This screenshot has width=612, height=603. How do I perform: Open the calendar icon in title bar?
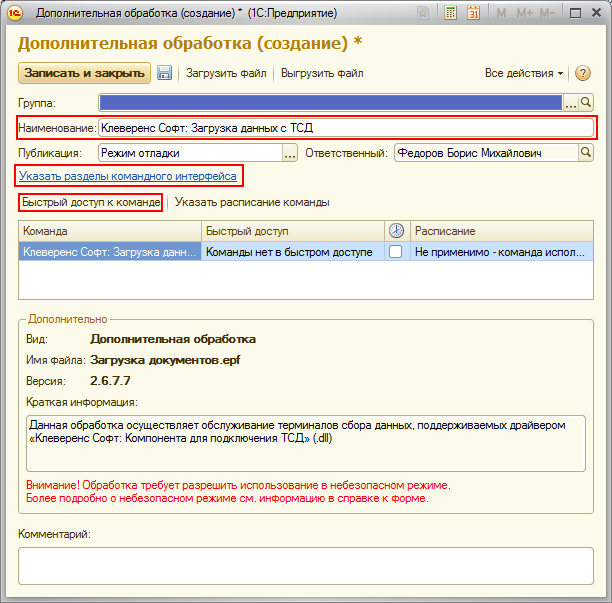pos(473,13)
